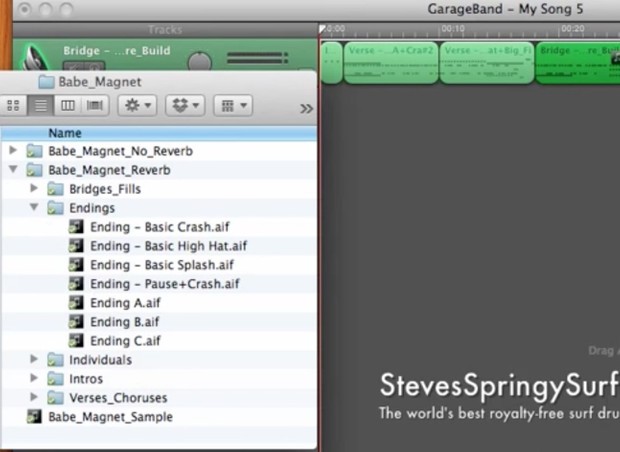Select the 'Babe_Magnet_Sample' file name
Image resolution: width=620 pixels, height=452 pixels.
pyautogui.click(x=110, y=417)
